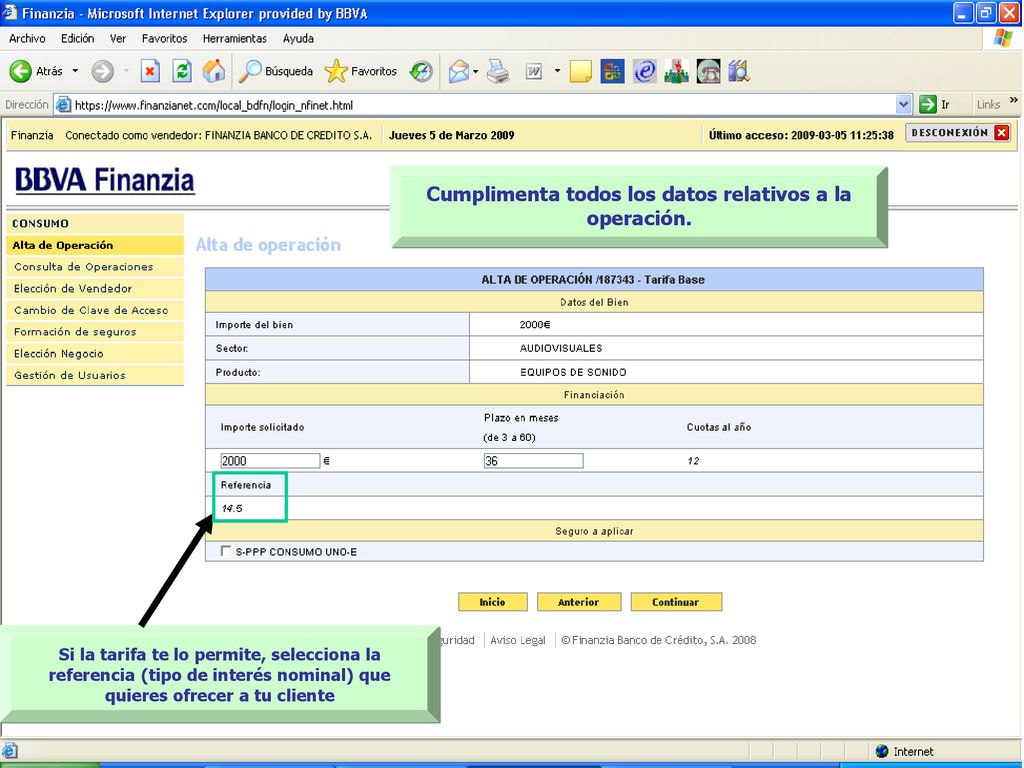
Task: Stop loading with the red X icon
Action: click(150, 71)
